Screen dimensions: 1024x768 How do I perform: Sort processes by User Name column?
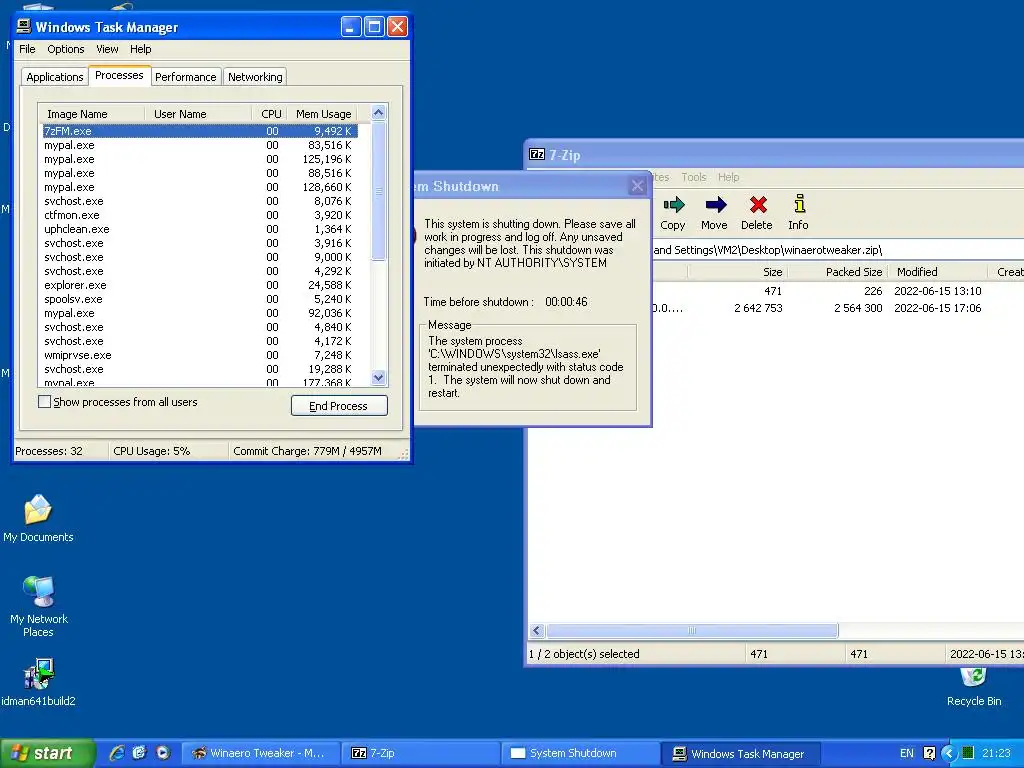pyautogui.click(x=198, y=114)
